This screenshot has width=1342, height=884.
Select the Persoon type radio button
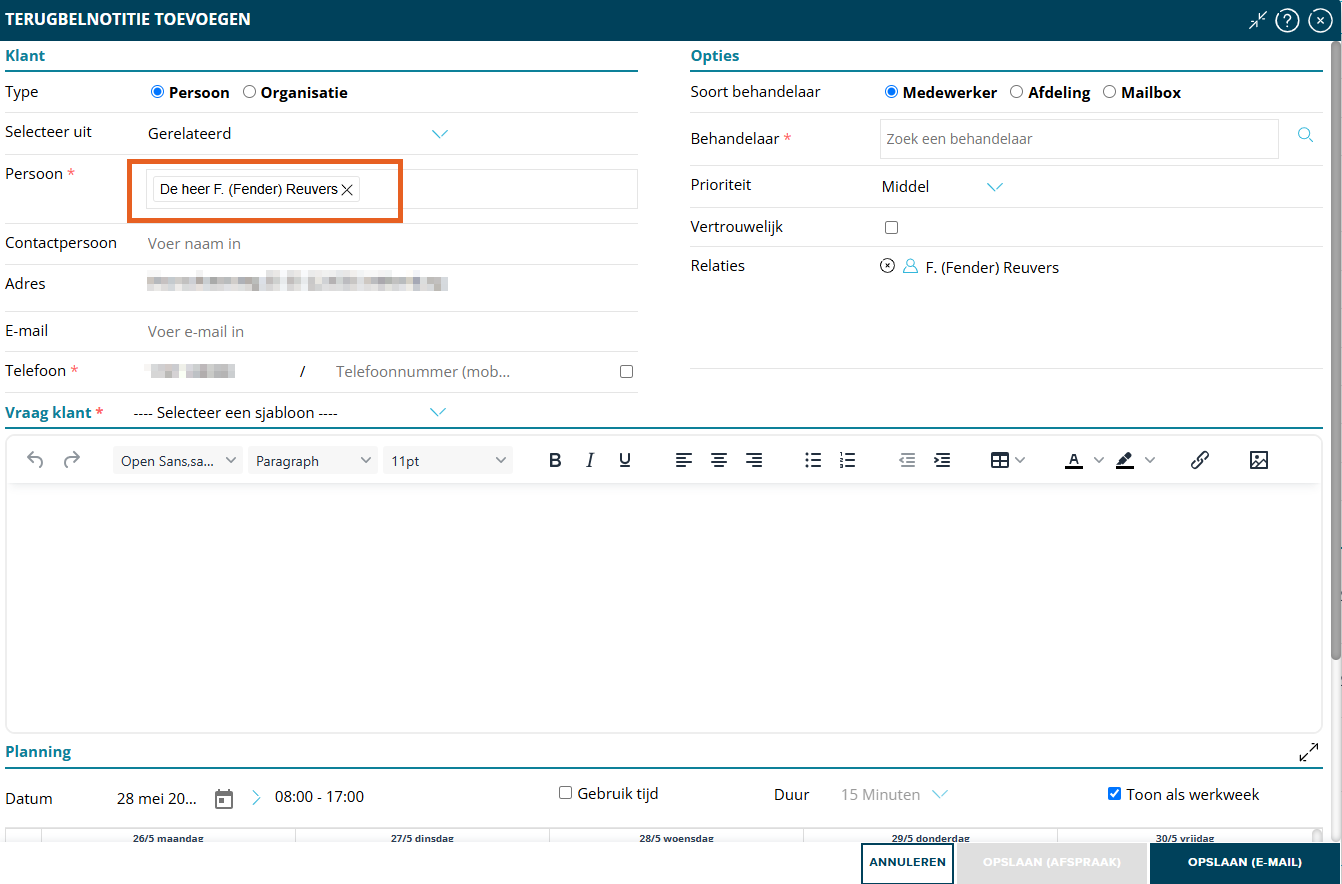pos(157,92)
